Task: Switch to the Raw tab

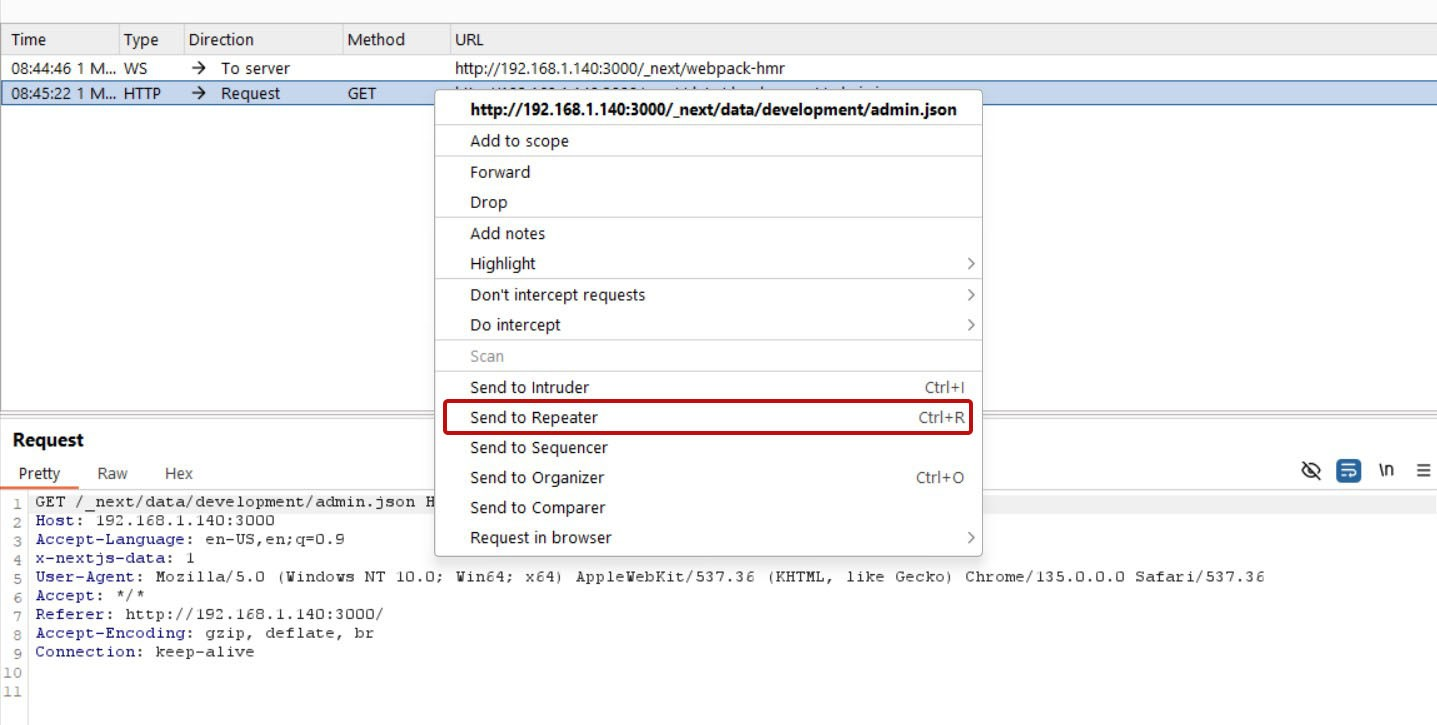Action: tap(112, 474)
